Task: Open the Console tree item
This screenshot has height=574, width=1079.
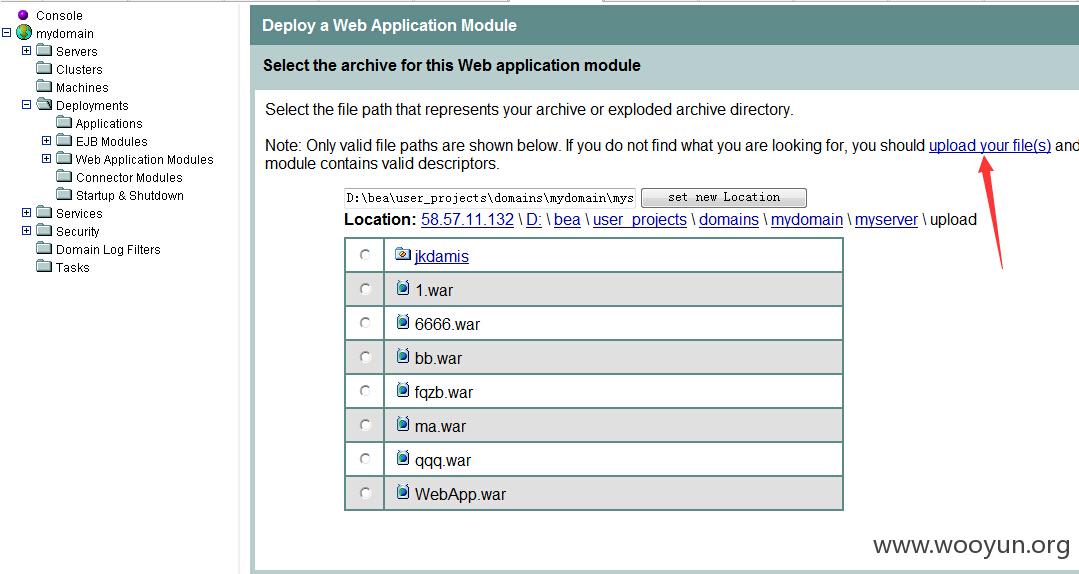Action: pyautogui.click(x=59, y=15)
